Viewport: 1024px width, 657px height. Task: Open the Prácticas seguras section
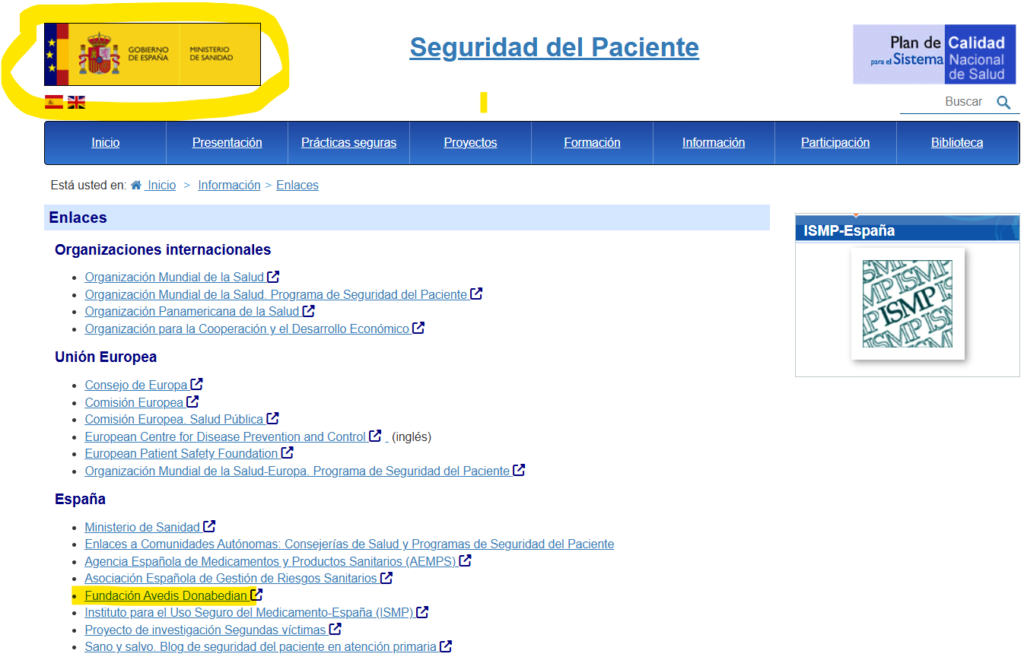point(348,142)
